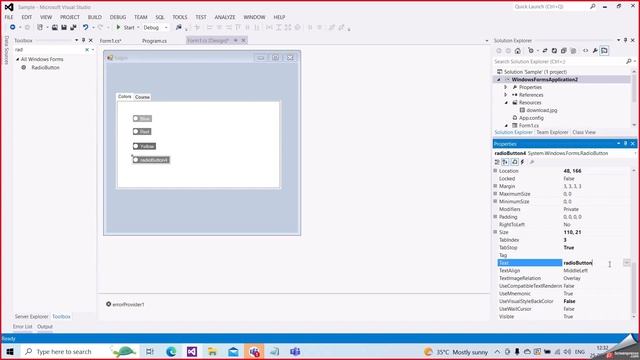Open Microsoft Edge from the taskbar
640x360 pixels.
point(171,351)
